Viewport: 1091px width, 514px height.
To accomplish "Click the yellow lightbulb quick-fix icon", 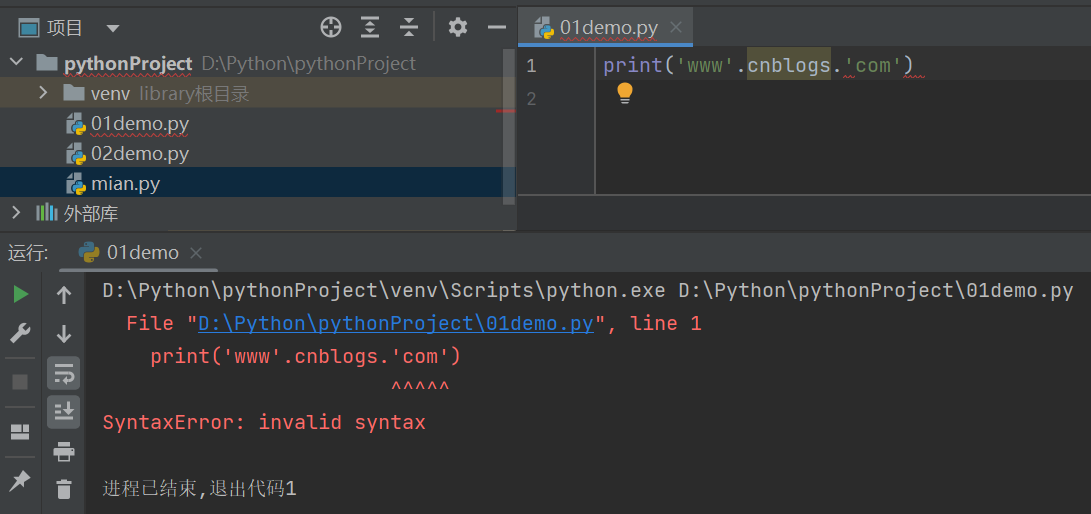I will click(x=625, y=93).
